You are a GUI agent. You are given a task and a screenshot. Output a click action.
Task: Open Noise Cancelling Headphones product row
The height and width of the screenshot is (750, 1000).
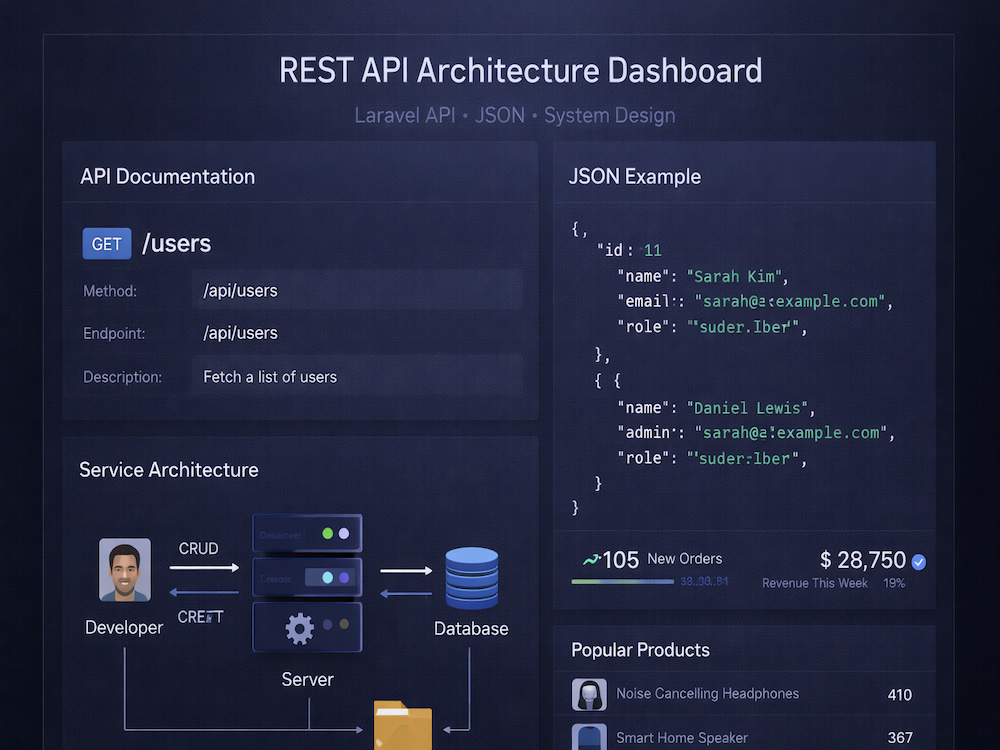click(x=744, y=694)
